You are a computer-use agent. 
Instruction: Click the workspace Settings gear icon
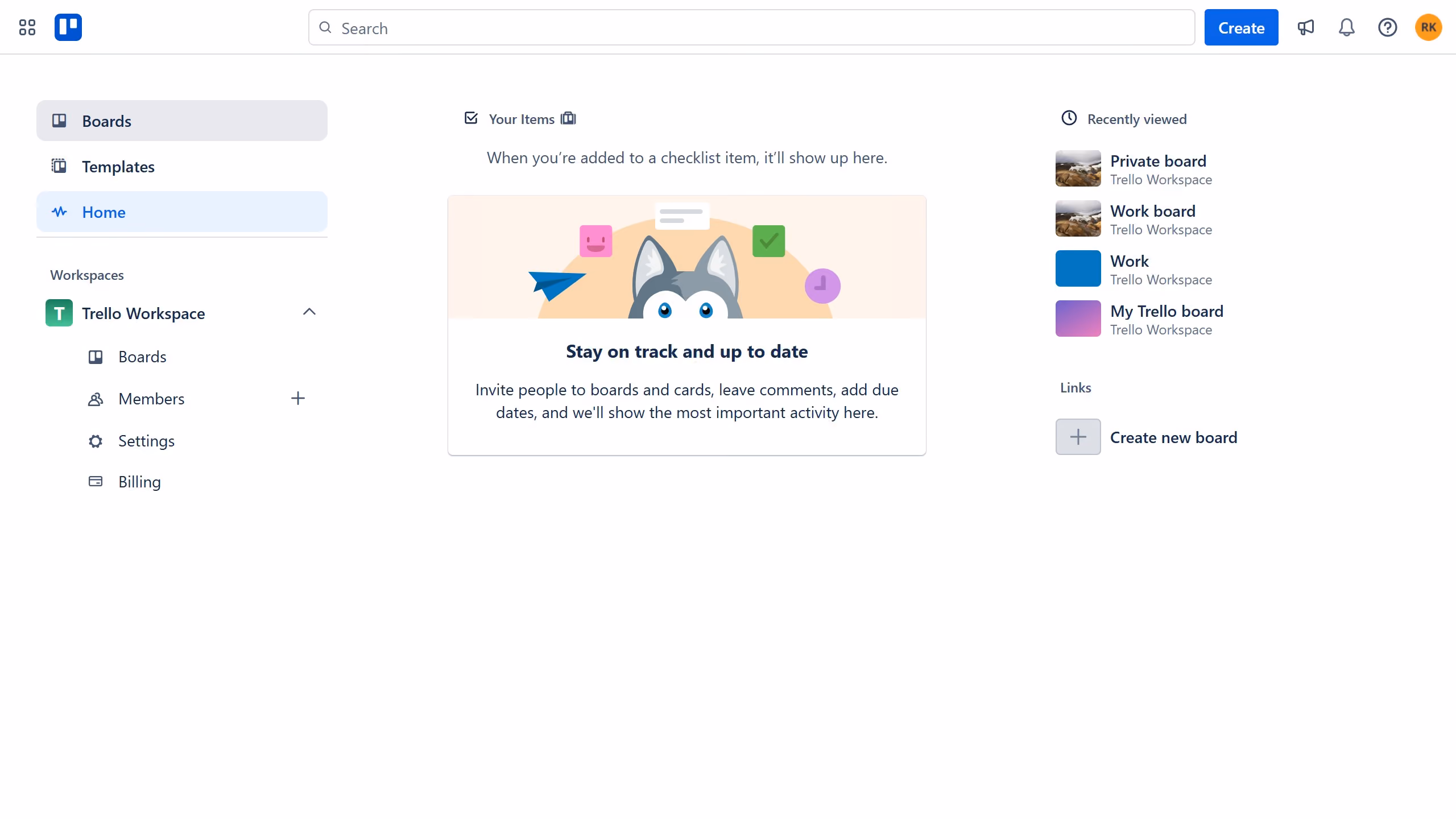point(96,441)
